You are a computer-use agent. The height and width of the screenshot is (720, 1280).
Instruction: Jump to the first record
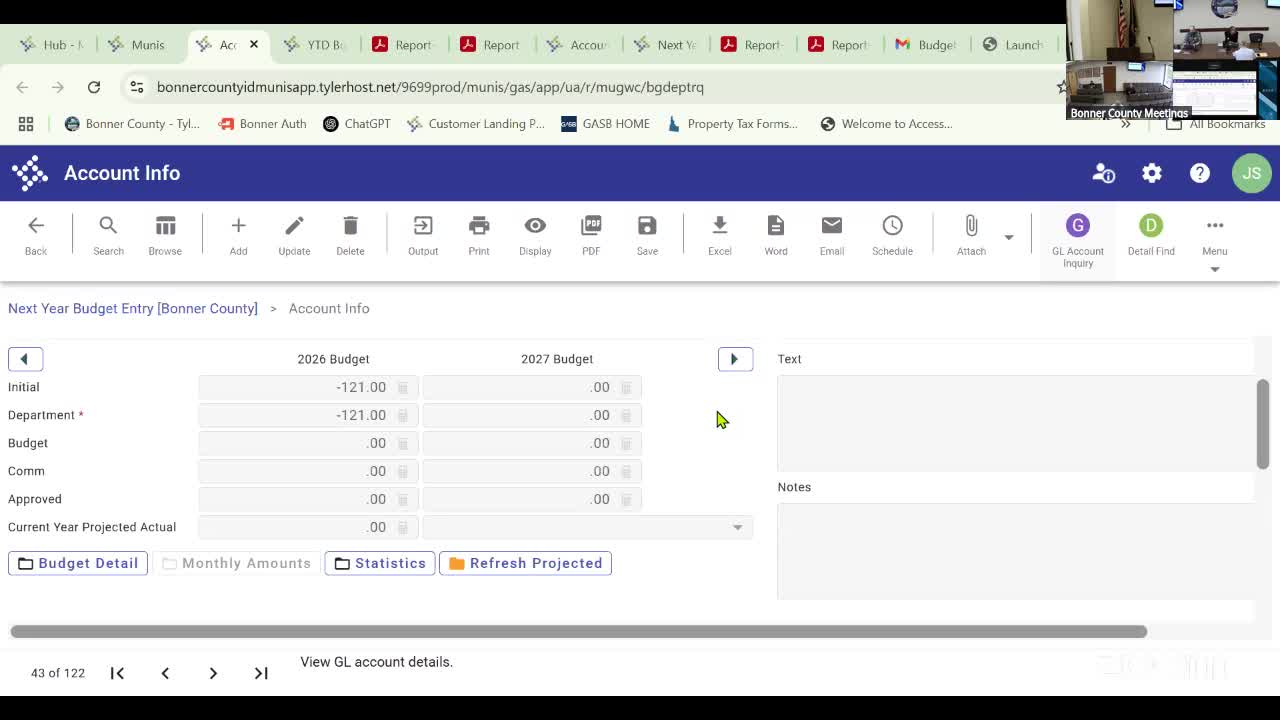(117, 673)
